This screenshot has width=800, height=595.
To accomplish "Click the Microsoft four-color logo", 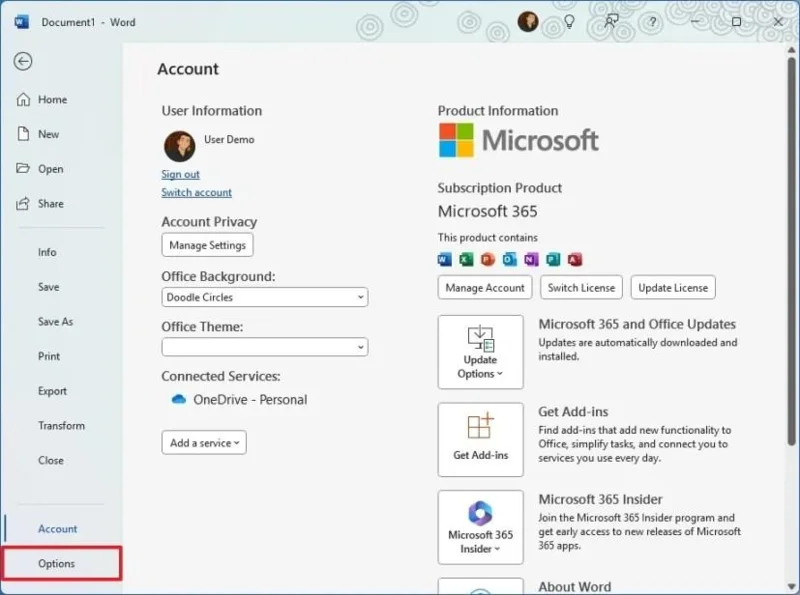I will 456,140.
